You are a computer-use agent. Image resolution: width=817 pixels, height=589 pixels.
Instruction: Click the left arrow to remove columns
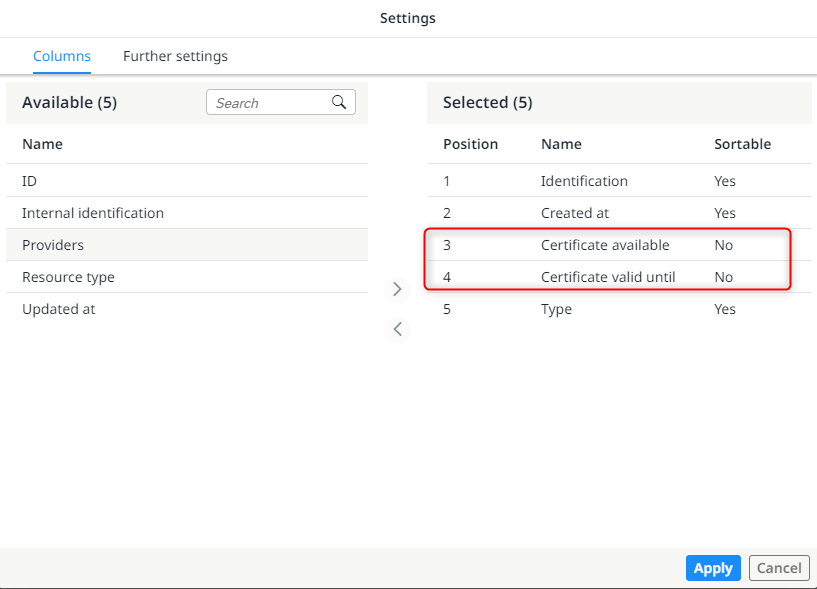pyautogui.click(x=397, y=328)
